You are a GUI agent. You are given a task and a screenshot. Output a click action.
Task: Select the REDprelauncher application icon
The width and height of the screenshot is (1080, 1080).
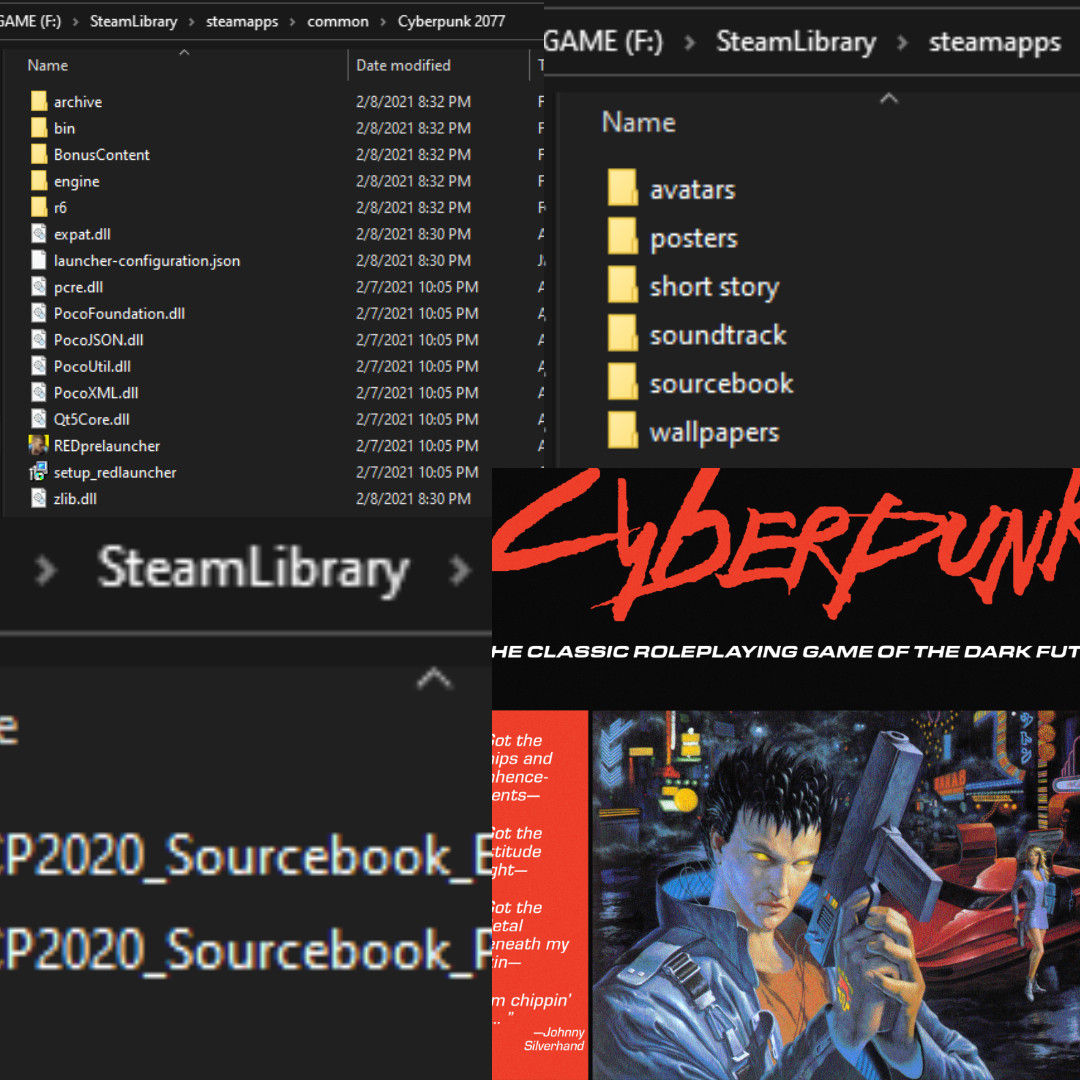39,446
